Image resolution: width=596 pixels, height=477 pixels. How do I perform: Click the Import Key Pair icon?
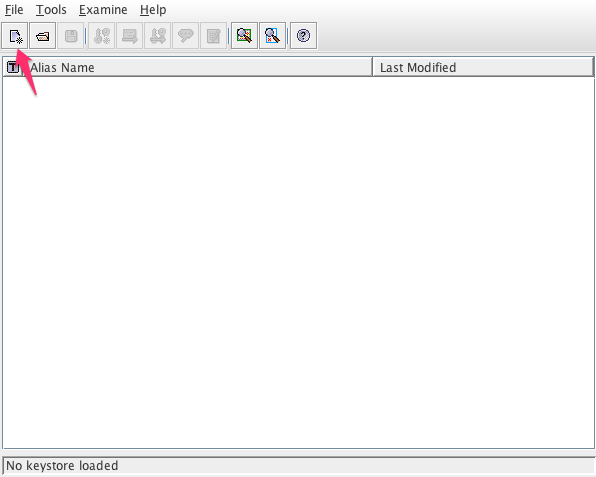click(157, 36)
